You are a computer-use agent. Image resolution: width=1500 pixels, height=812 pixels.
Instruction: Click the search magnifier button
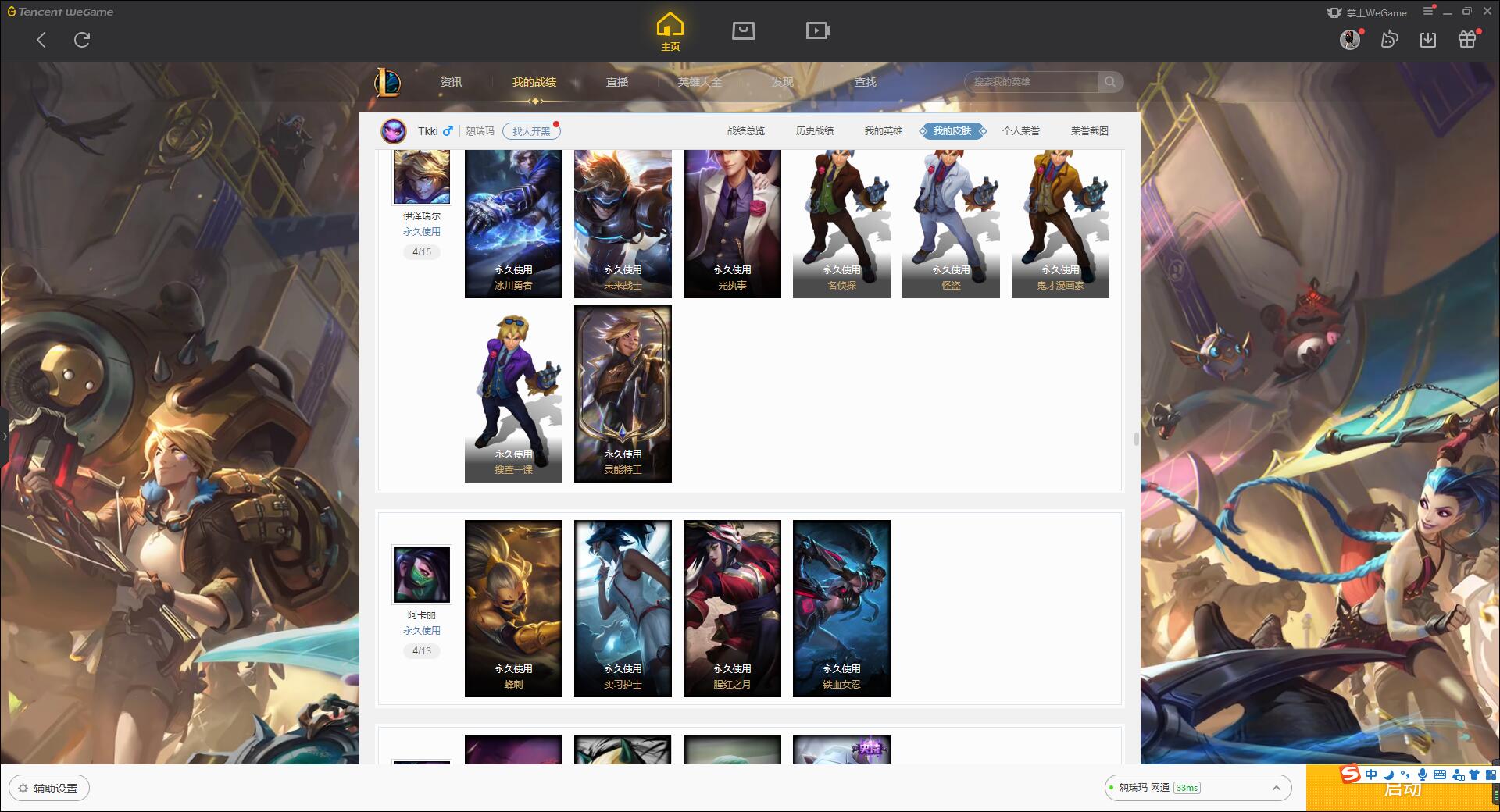1110,82
